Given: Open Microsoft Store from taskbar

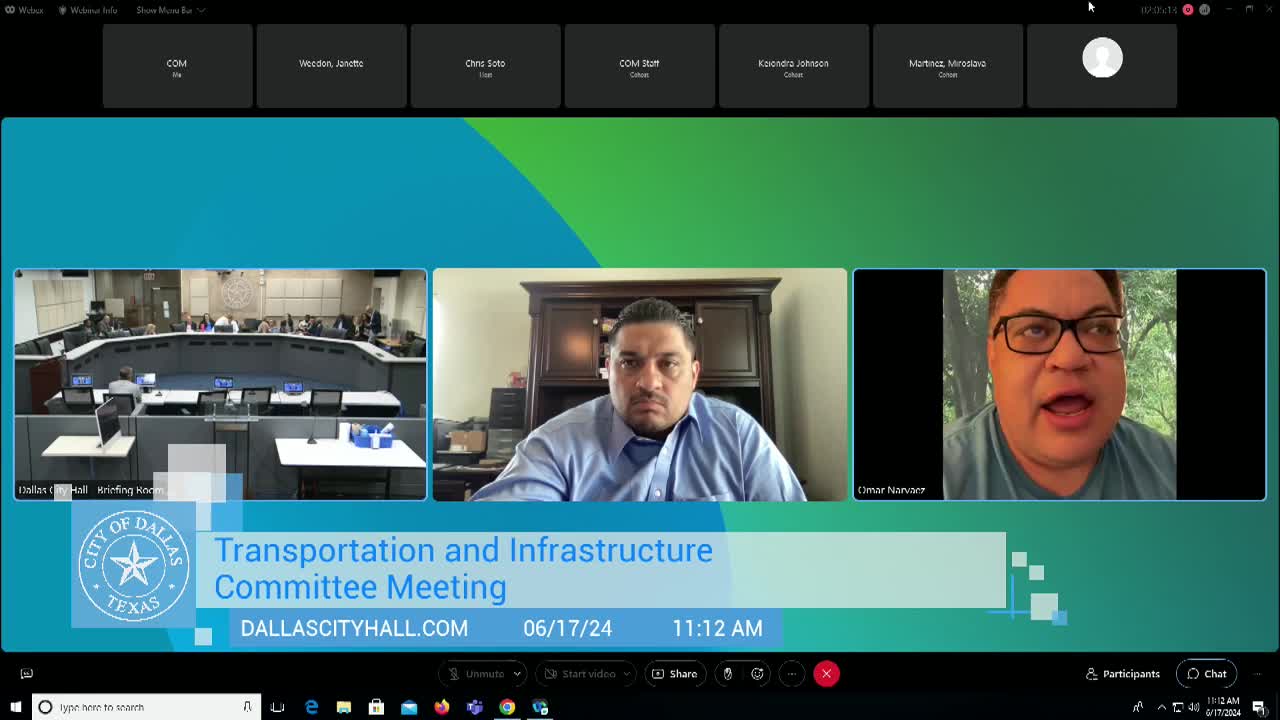Looking at the screenshot, I should coord(376,707).
